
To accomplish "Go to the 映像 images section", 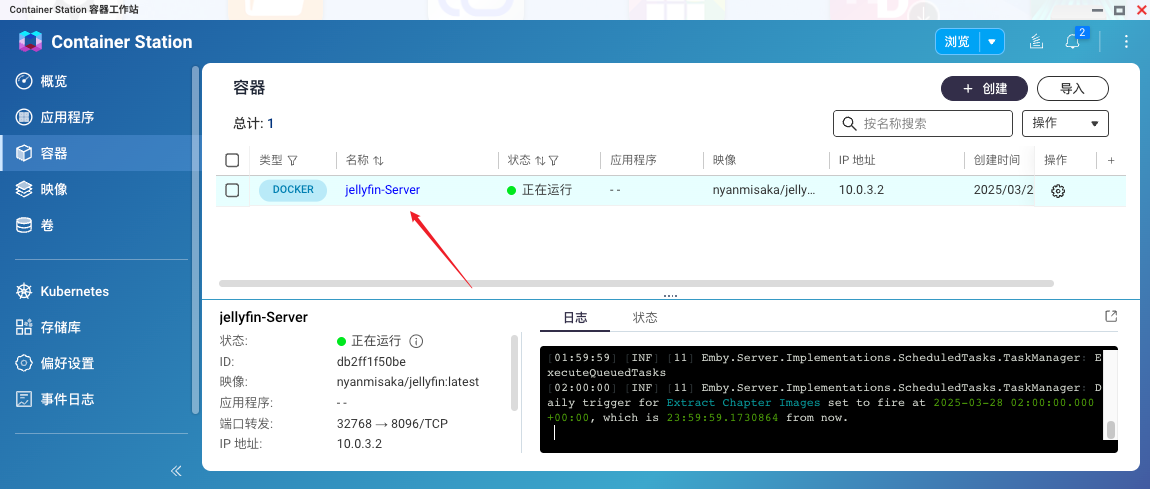I will (54, 189).
